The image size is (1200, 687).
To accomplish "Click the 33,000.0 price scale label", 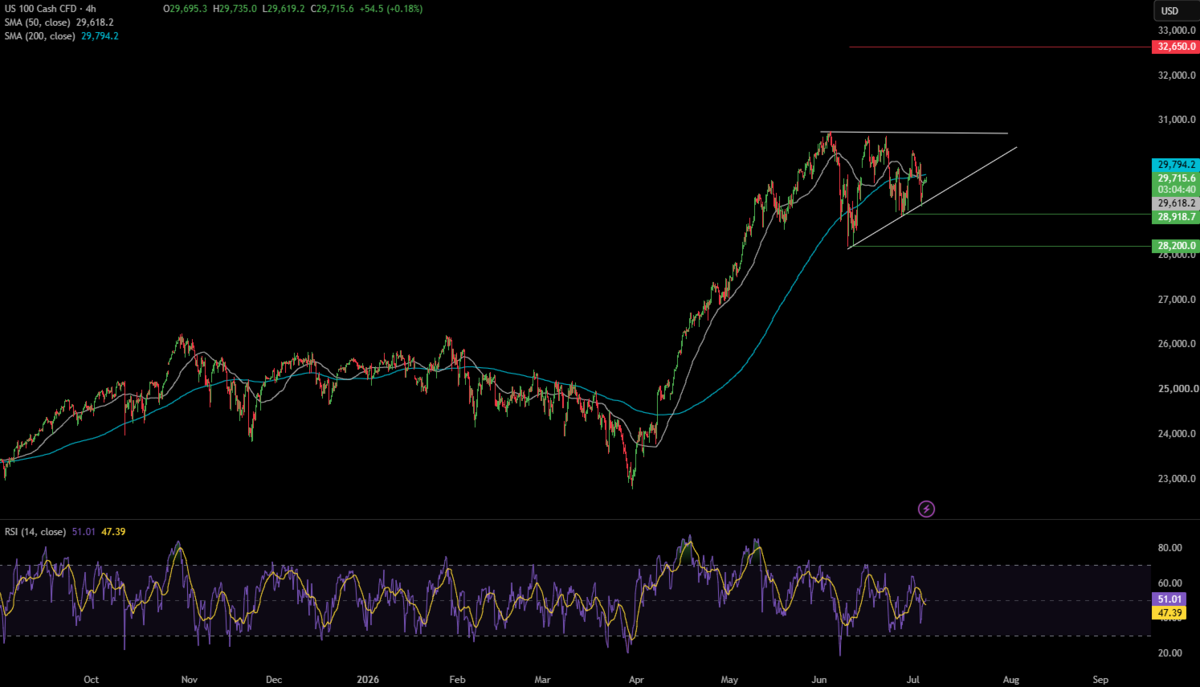I will coord(1176,31).
